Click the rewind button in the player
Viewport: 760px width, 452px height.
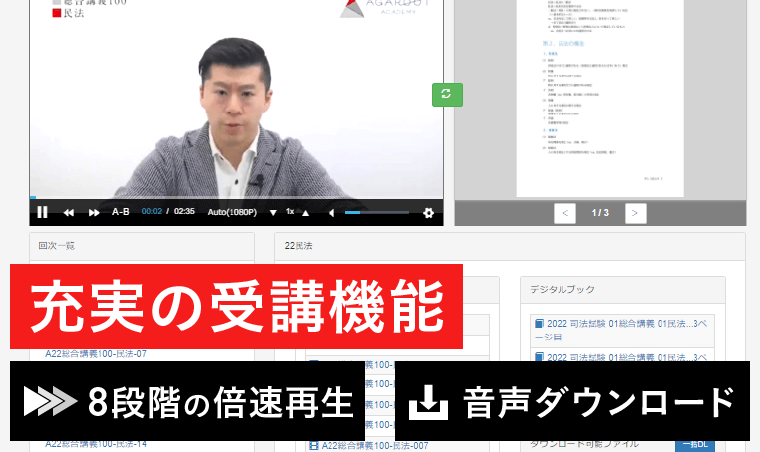pyautogui.click(x=69, y=212)
